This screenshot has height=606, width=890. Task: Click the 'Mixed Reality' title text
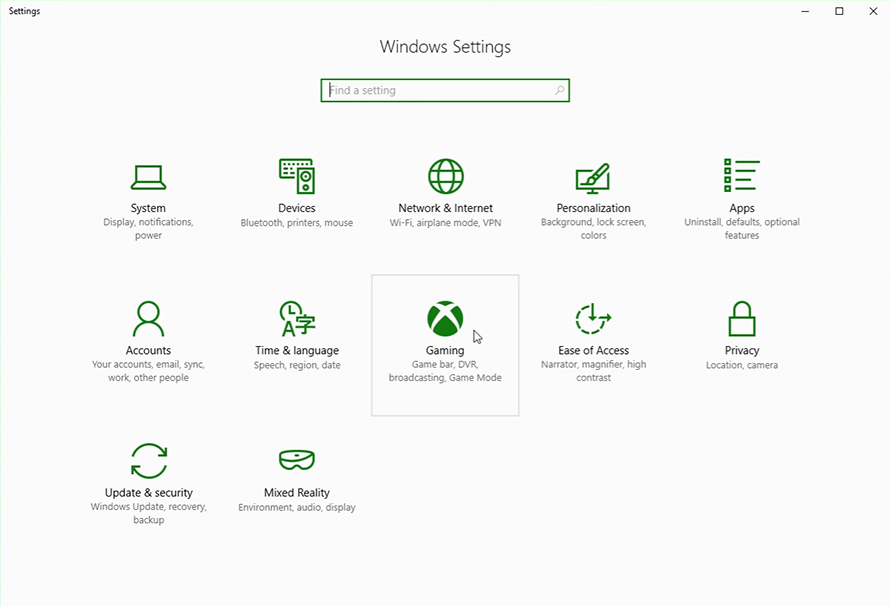(x=297, y=493)
